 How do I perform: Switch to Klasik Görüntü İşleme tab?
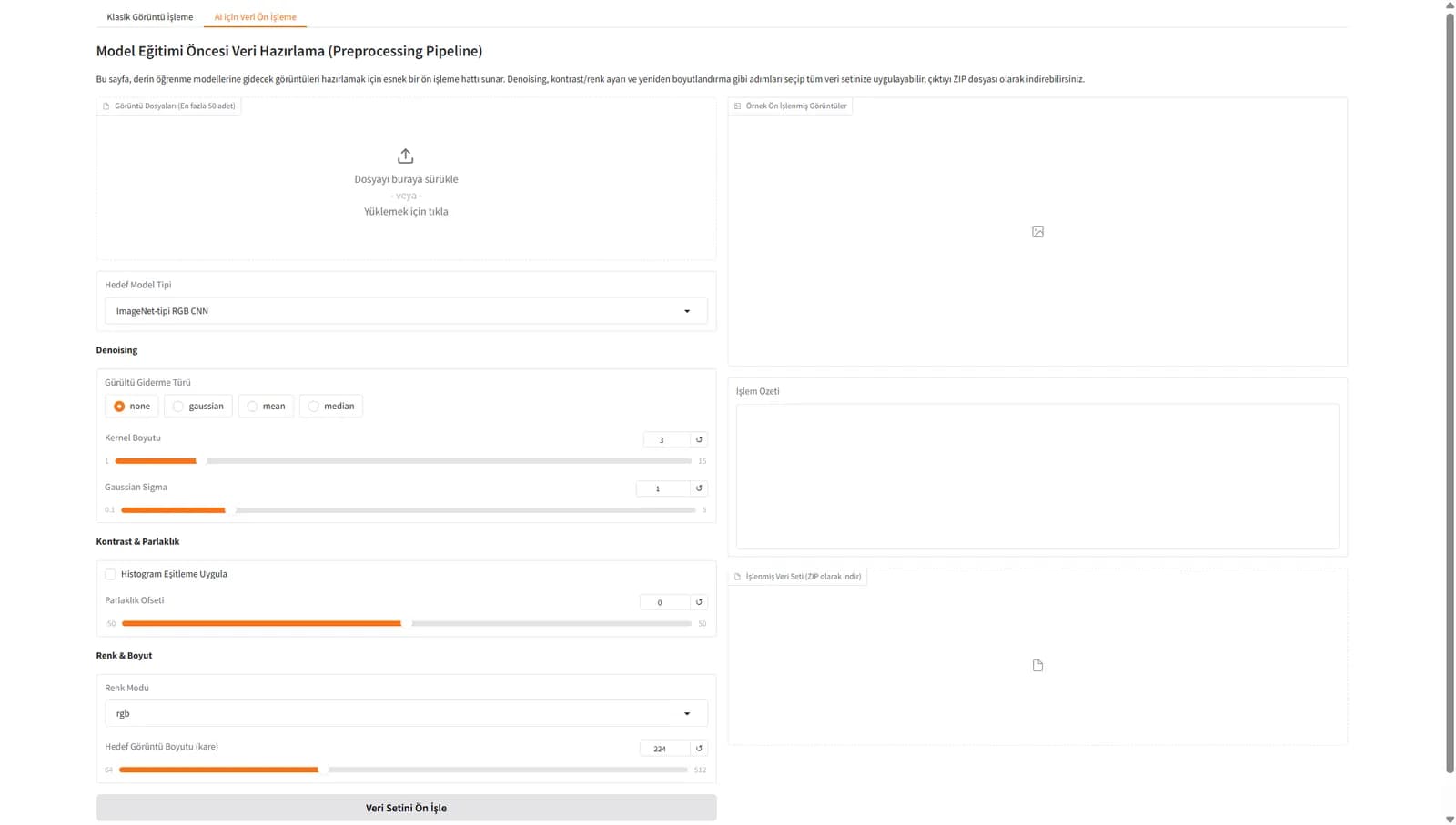tap(149, 17)
